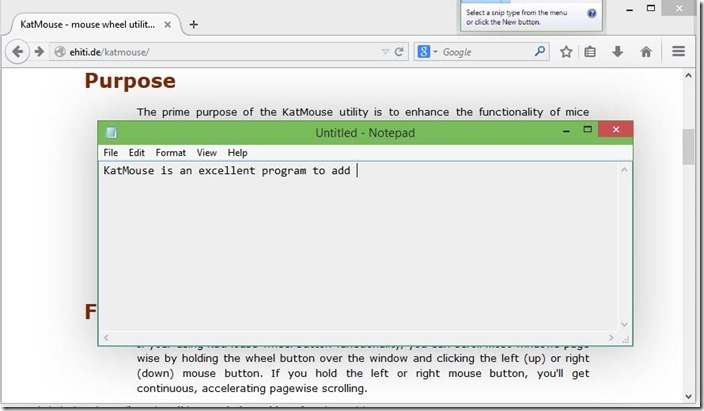The image size is (704, 411).
Task: Click Notepad scroll down arrow
Action: tap(624, 324)
